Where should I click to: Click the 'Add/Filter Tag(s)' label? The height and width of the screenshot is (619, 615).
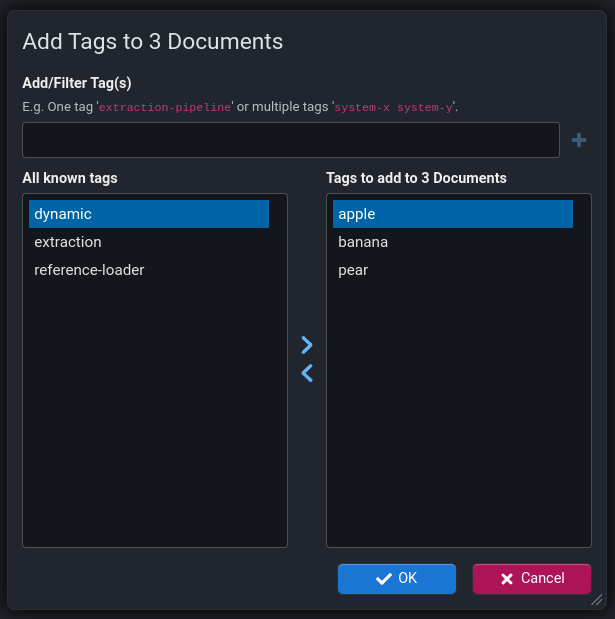[77, 83]
